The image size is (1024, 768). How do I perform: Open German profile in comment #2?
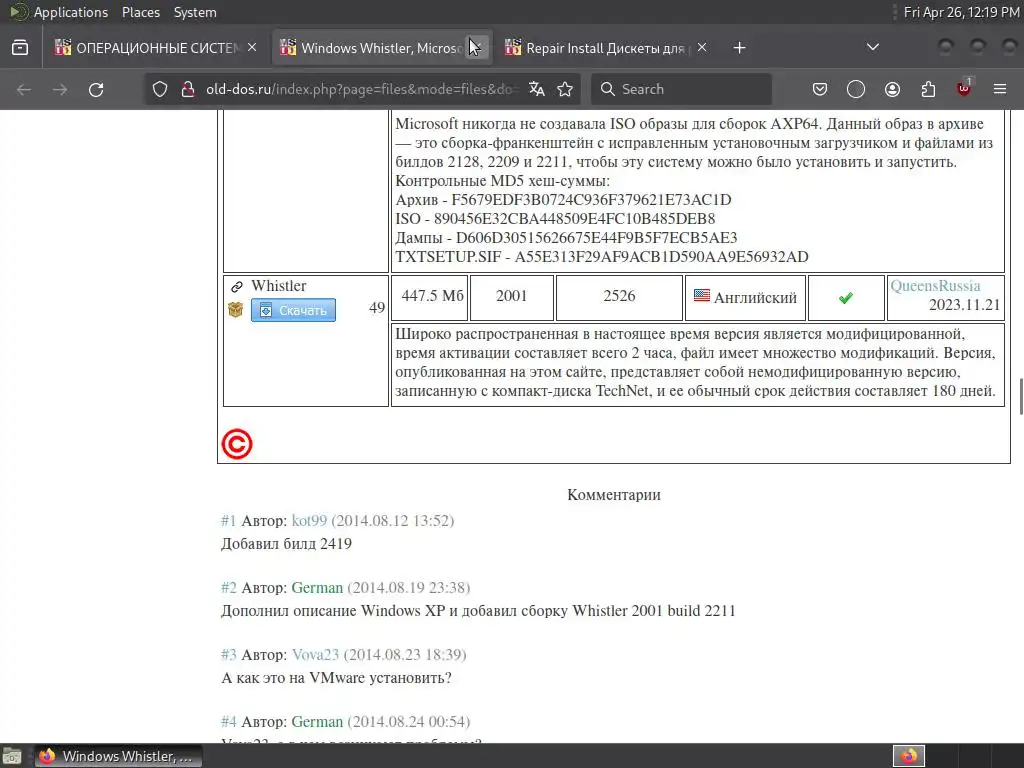click(317, 588)
